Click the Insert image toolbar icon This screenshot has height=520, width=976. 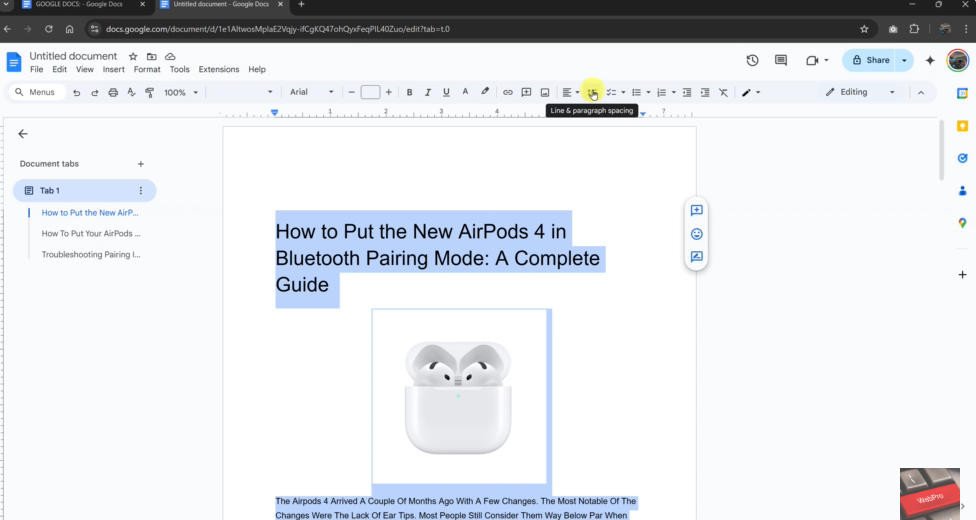click(x=545, y=92)
